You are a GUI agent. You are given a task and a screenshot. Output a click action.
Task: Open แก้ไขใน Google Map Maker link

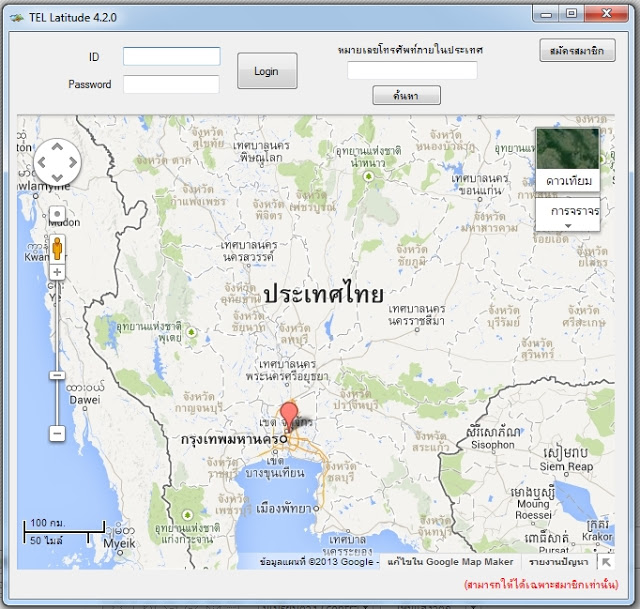(x=450, y=562)
